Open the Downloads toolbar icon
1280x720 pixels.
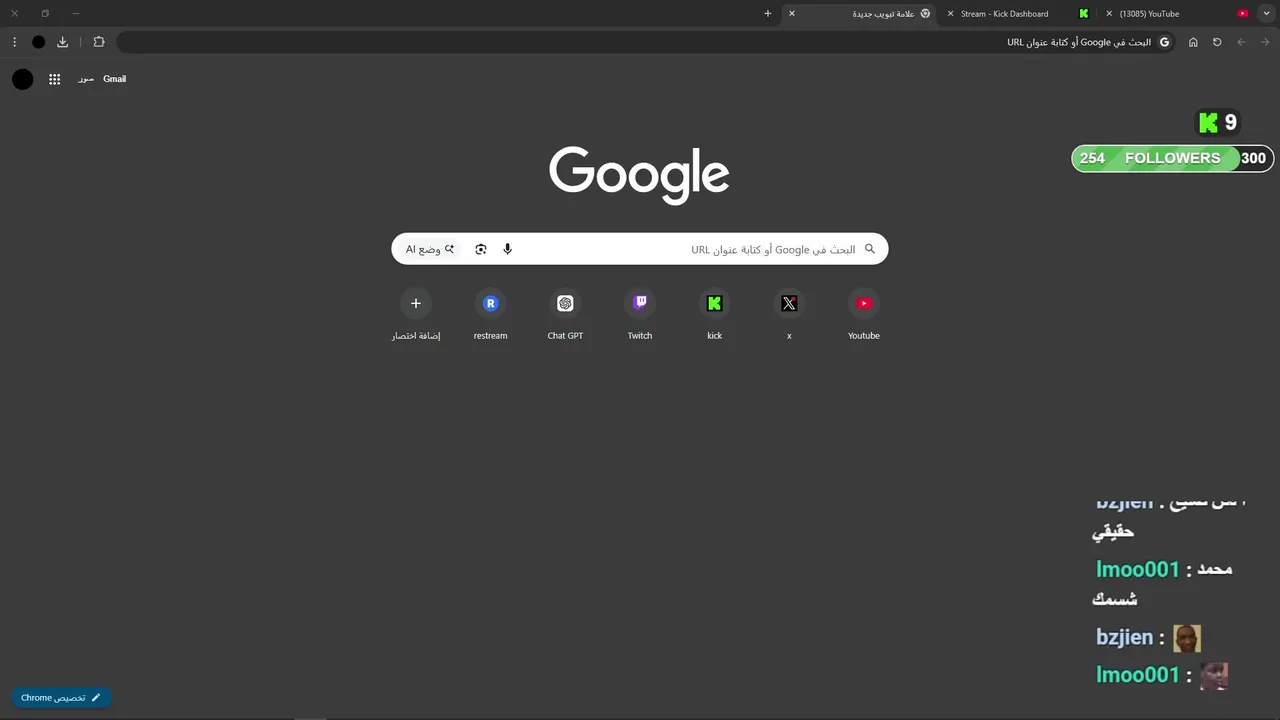pos(63,42)
